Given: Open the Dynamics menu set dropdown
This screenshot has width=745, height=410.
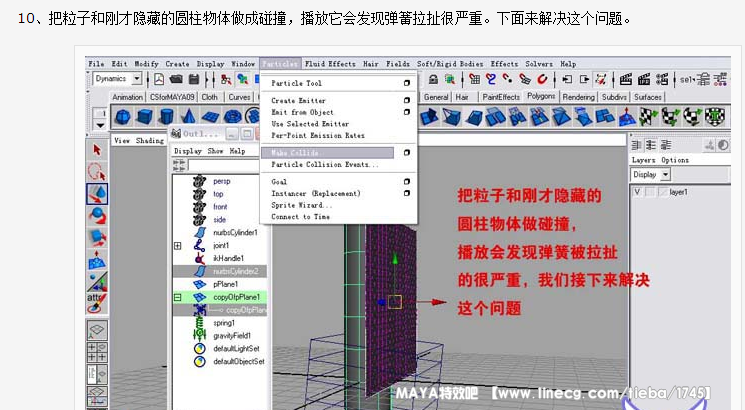Looking at the screenshot, I should (x=137, y=78).
